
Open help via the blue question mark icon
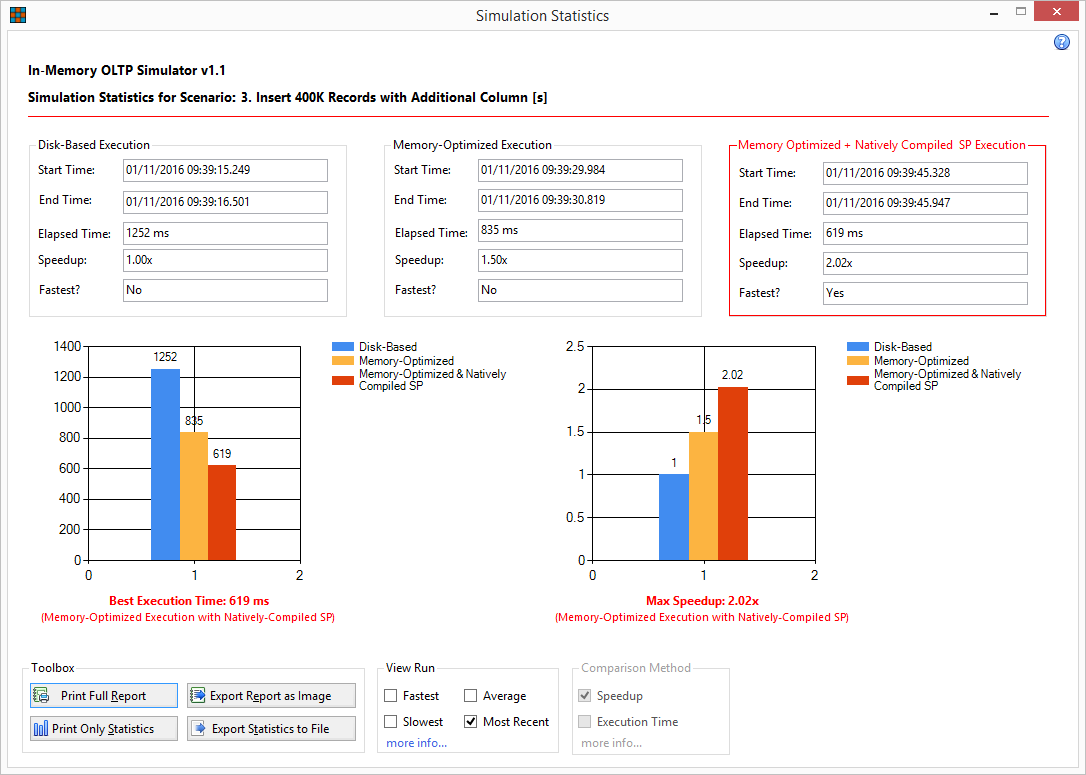coord(1061,42)
